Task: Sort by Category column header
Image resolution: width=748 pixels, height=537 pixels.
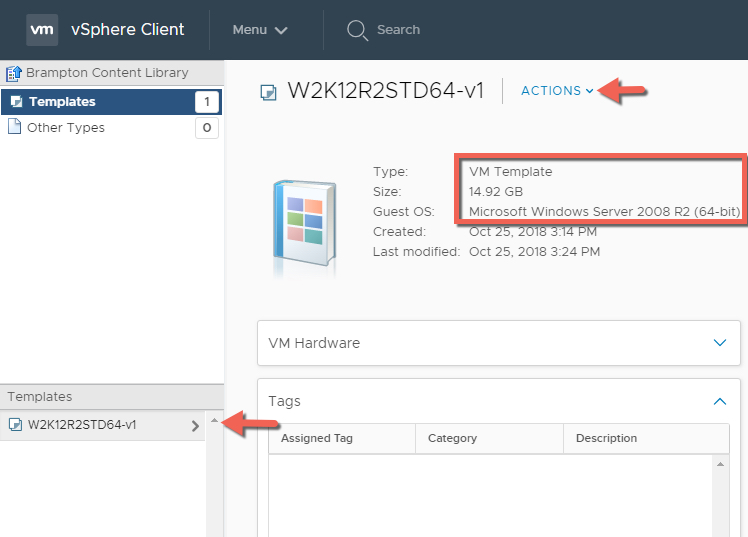Action: [x=452, y=438]
